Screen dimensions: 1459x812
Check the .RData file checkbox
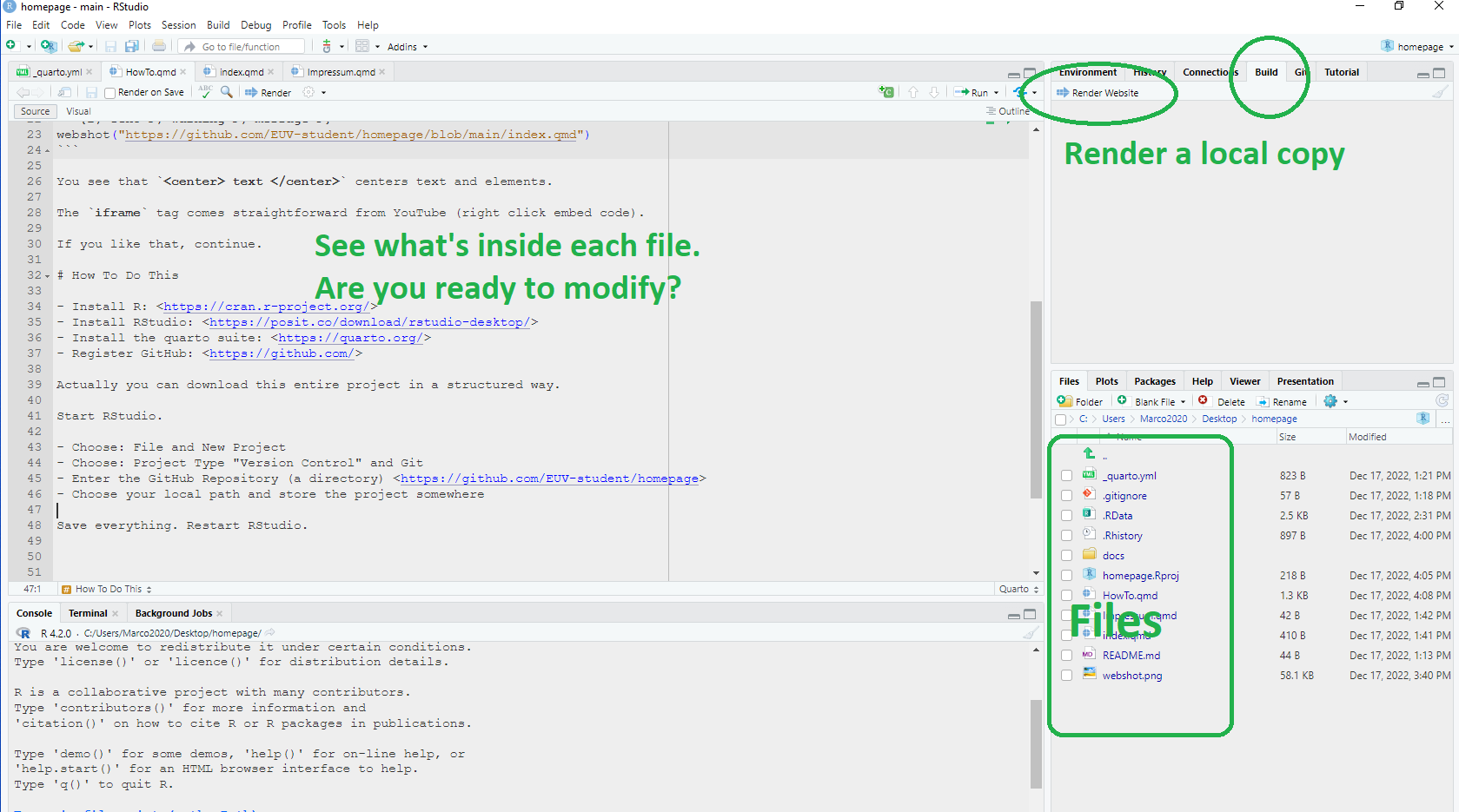tap(1066, 516)
